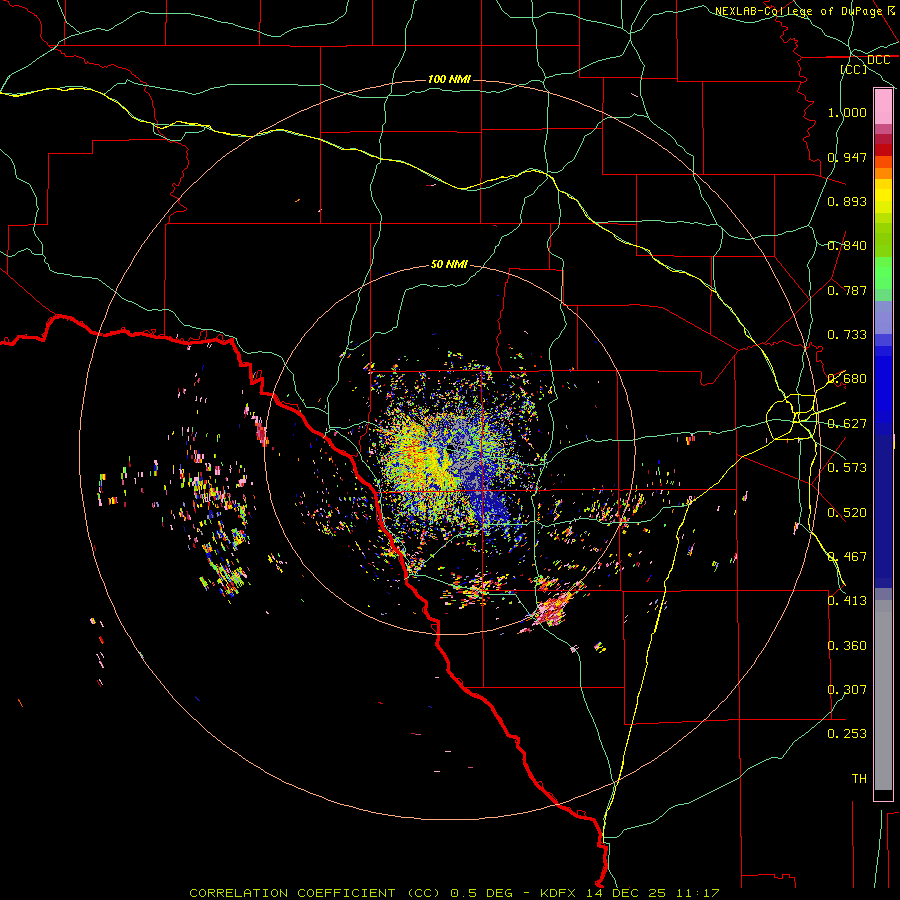Click the 0.307 color scale value
The width and height of the screenshot is (900, 900).
(x=847, y=690)
